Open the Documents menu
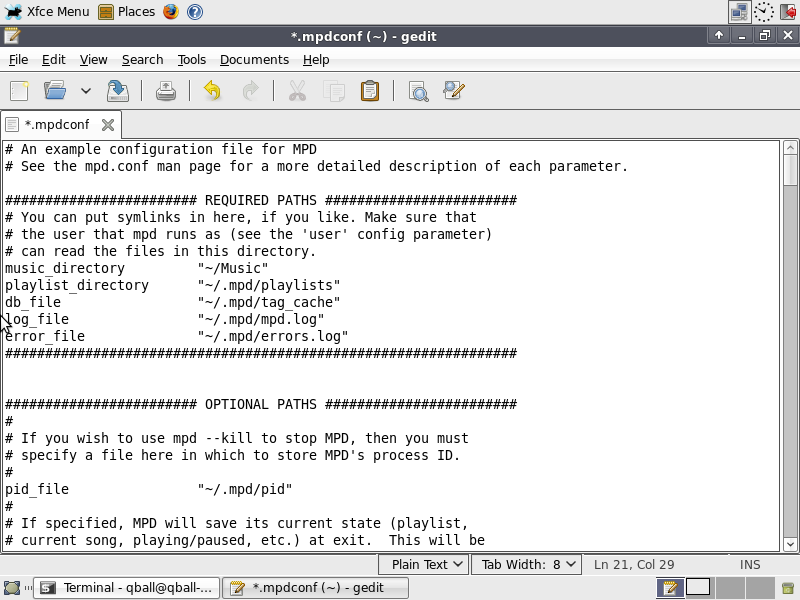 click(x=254, y=60)
